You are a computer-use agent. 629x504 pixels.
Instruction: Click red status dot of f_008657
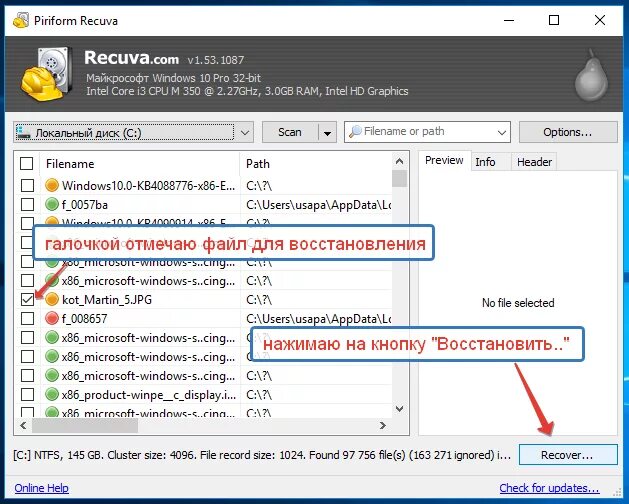point(52,319)
